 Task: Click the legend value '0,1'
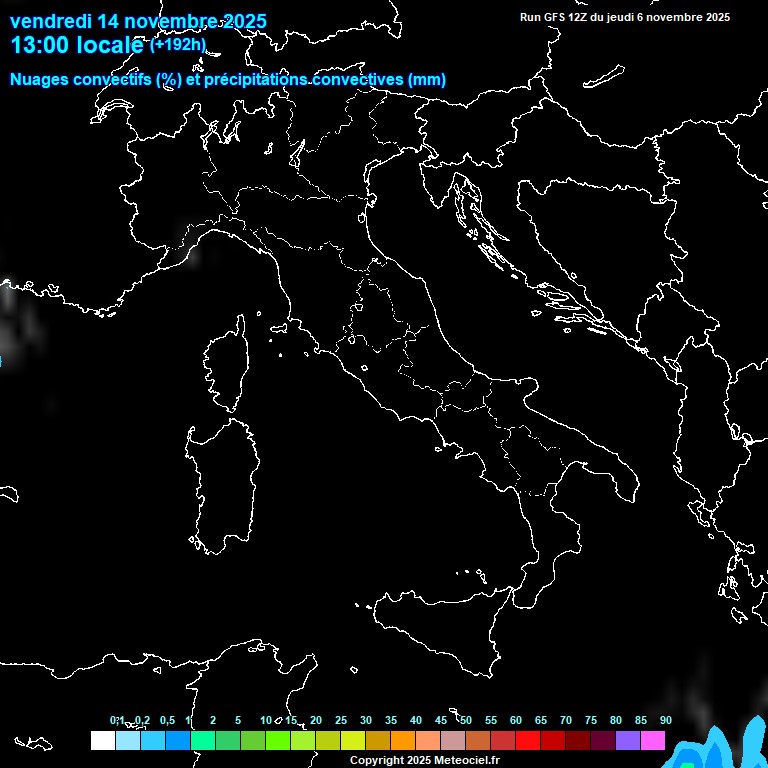click(117, 720)
